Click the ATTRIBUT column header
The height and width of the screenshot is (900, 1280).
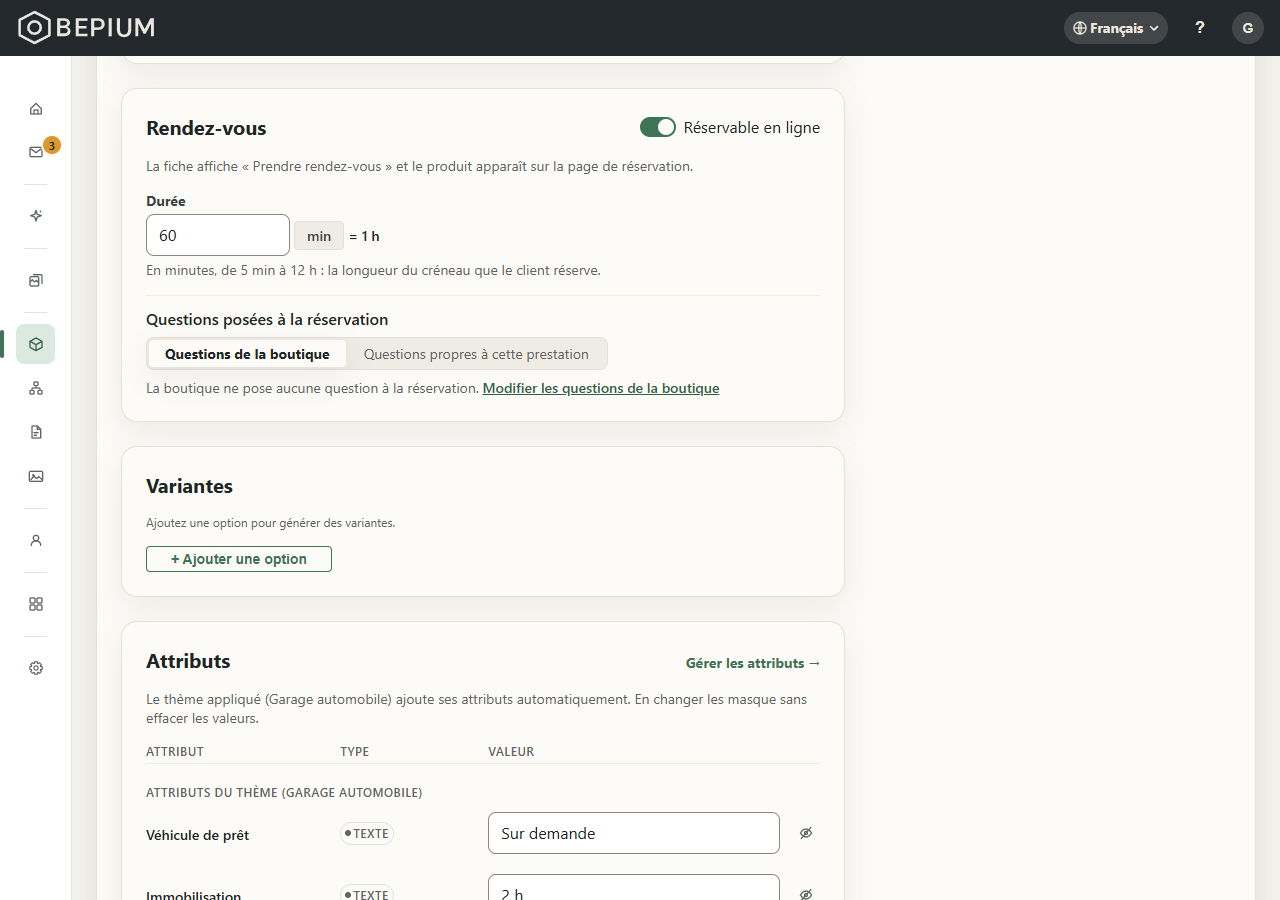tap(175, 752)
